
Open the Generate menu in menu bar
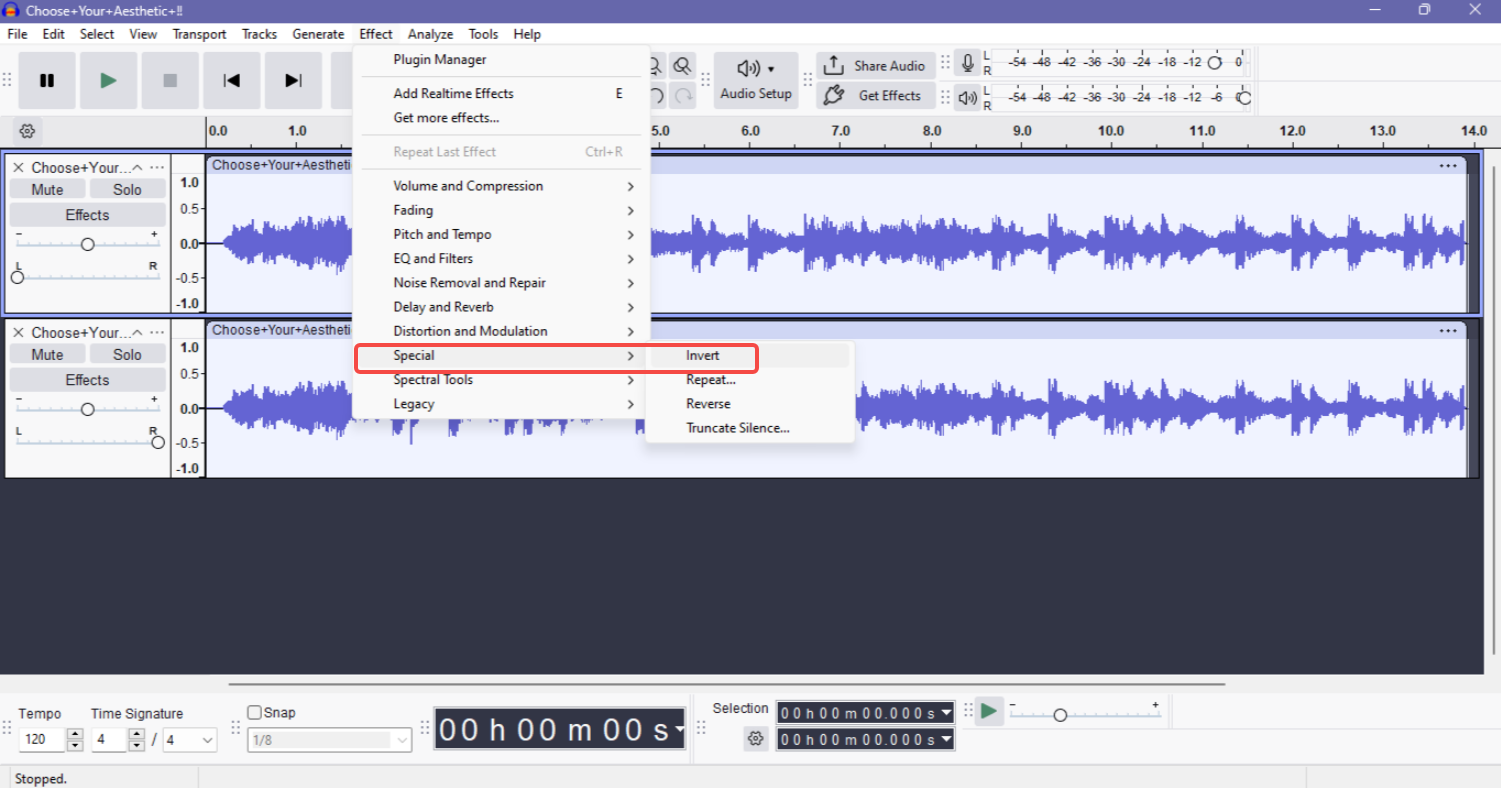pos(318,34)
